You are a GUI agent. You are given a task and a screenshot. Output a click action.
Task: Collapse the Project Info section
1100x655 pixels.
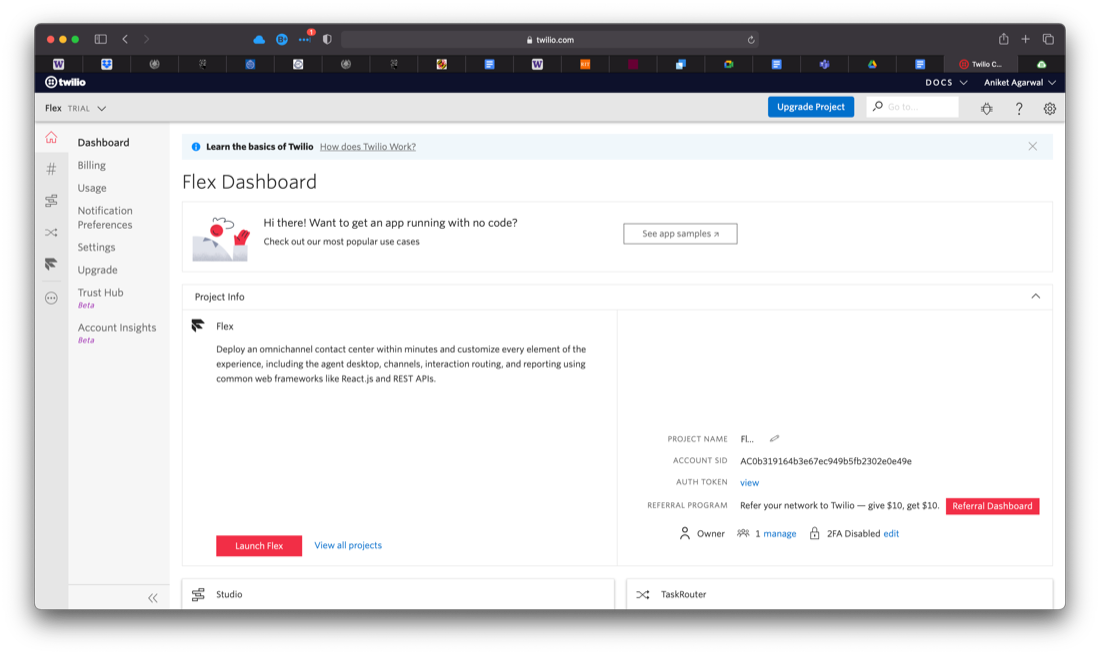(1035, 296)
